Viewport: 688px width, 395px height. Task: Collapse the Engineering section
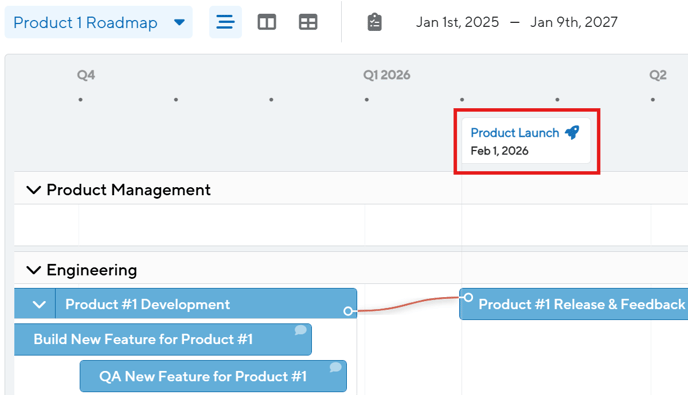pos(34,269)
